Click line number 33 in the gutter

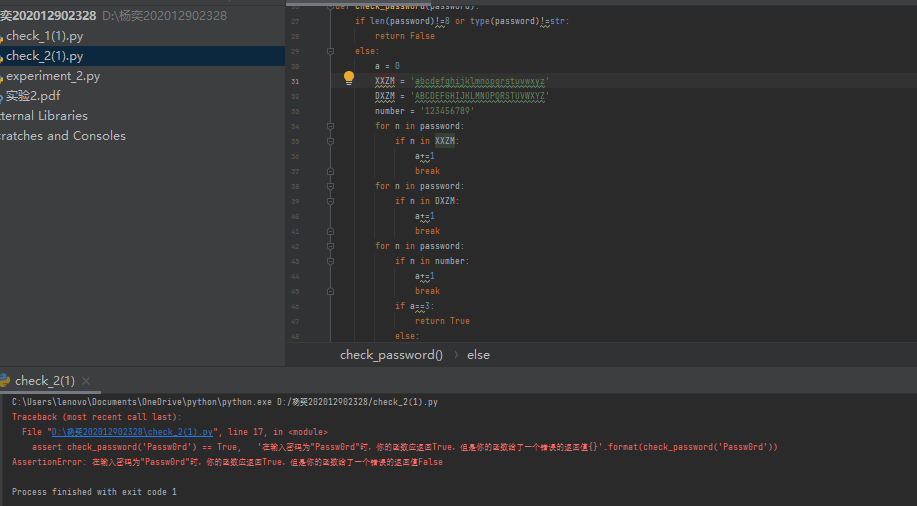click(x=294, y=111)
